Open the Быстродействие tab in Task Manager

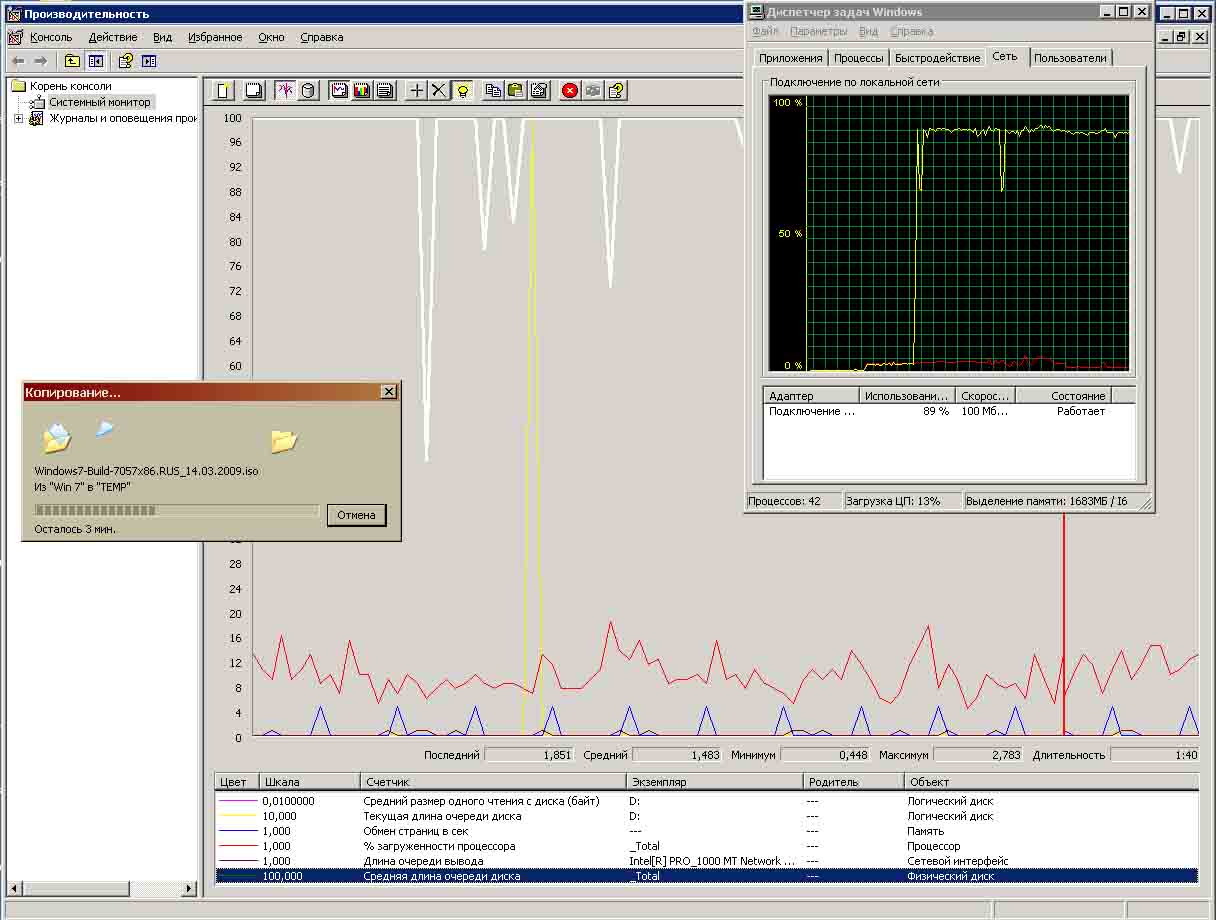937,58
